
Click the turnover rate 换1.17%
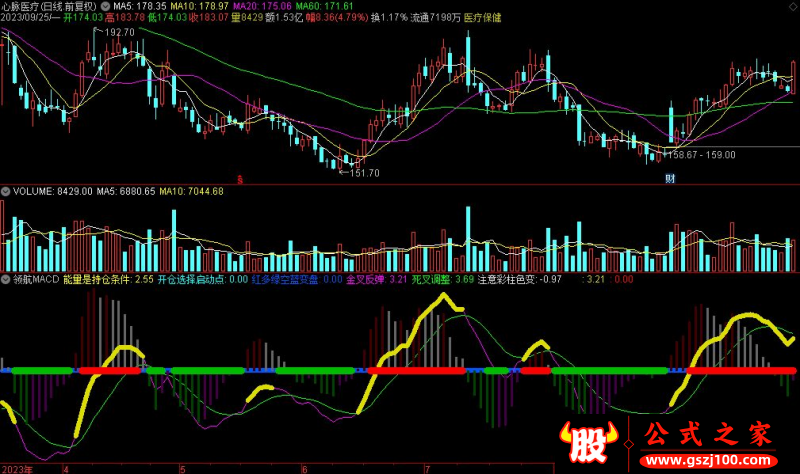click(389, 17)
